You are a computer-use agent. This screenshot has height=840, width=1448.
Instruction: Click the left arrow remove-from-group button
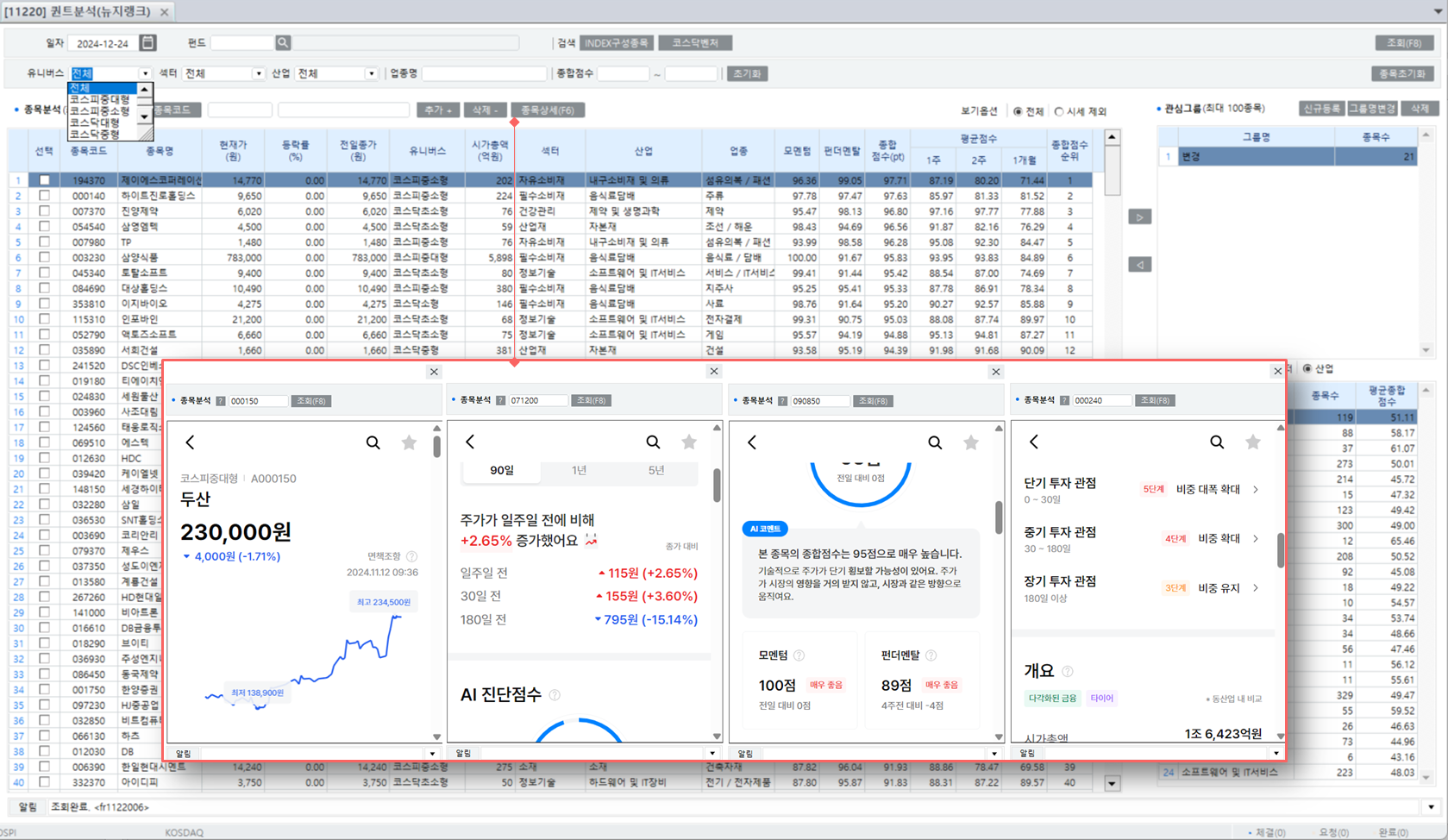click(x=1139, y=265)
